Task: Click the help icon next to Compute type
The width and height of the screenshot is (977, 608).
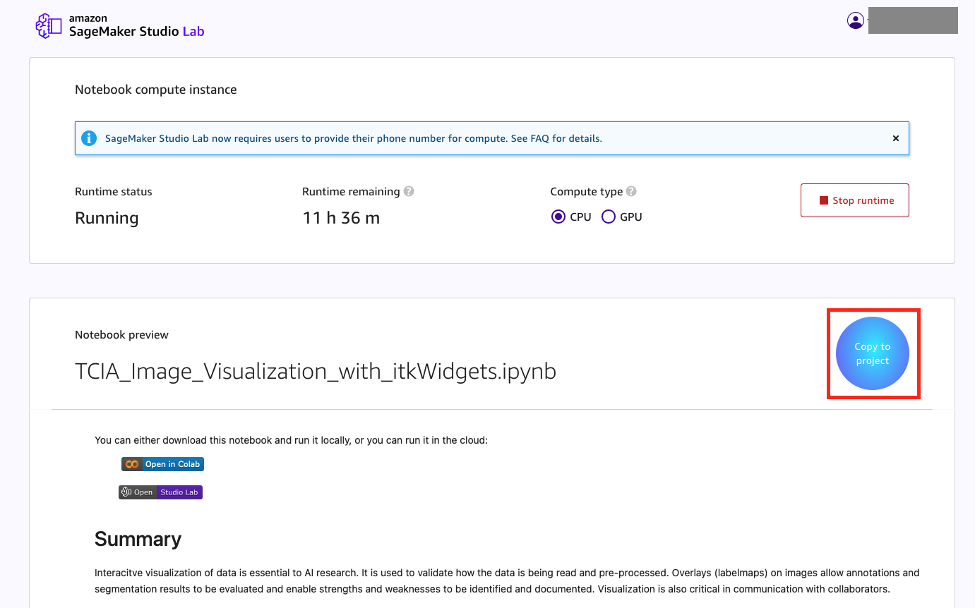Action: tap(631, 191)
